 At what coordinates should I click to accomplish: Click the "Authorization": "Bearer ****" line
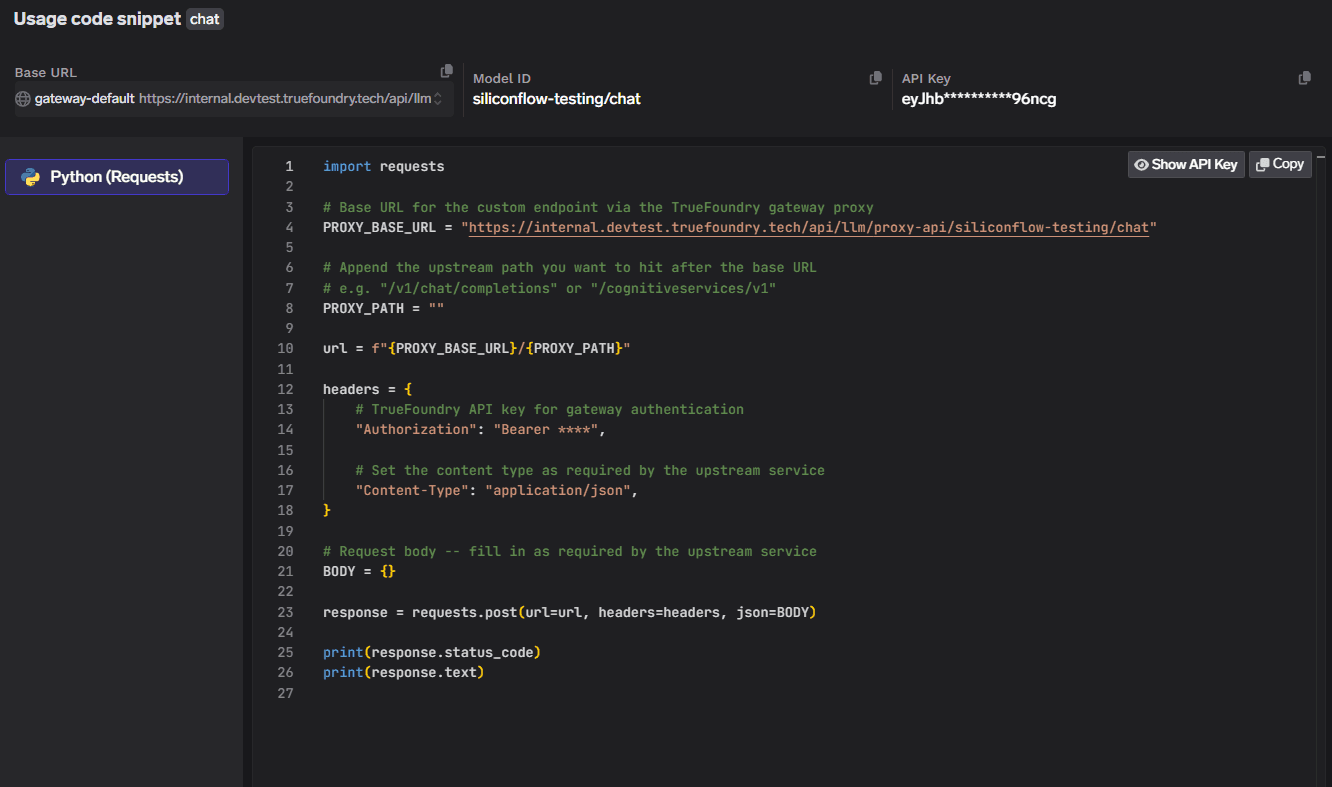coord(481,430)
